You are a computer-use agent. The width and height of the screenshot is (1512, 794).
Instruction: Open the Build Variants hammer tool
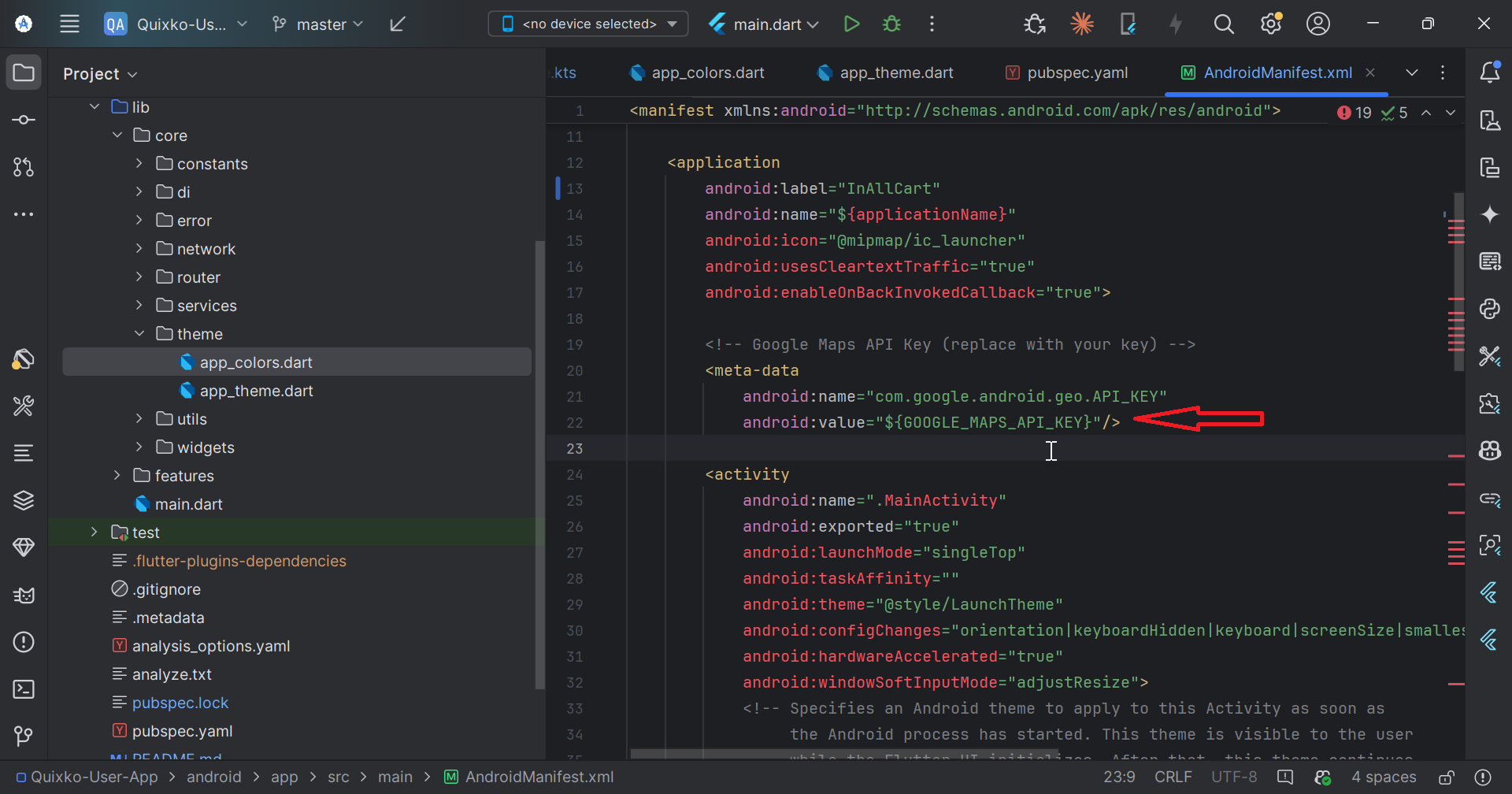click(24, 406)
